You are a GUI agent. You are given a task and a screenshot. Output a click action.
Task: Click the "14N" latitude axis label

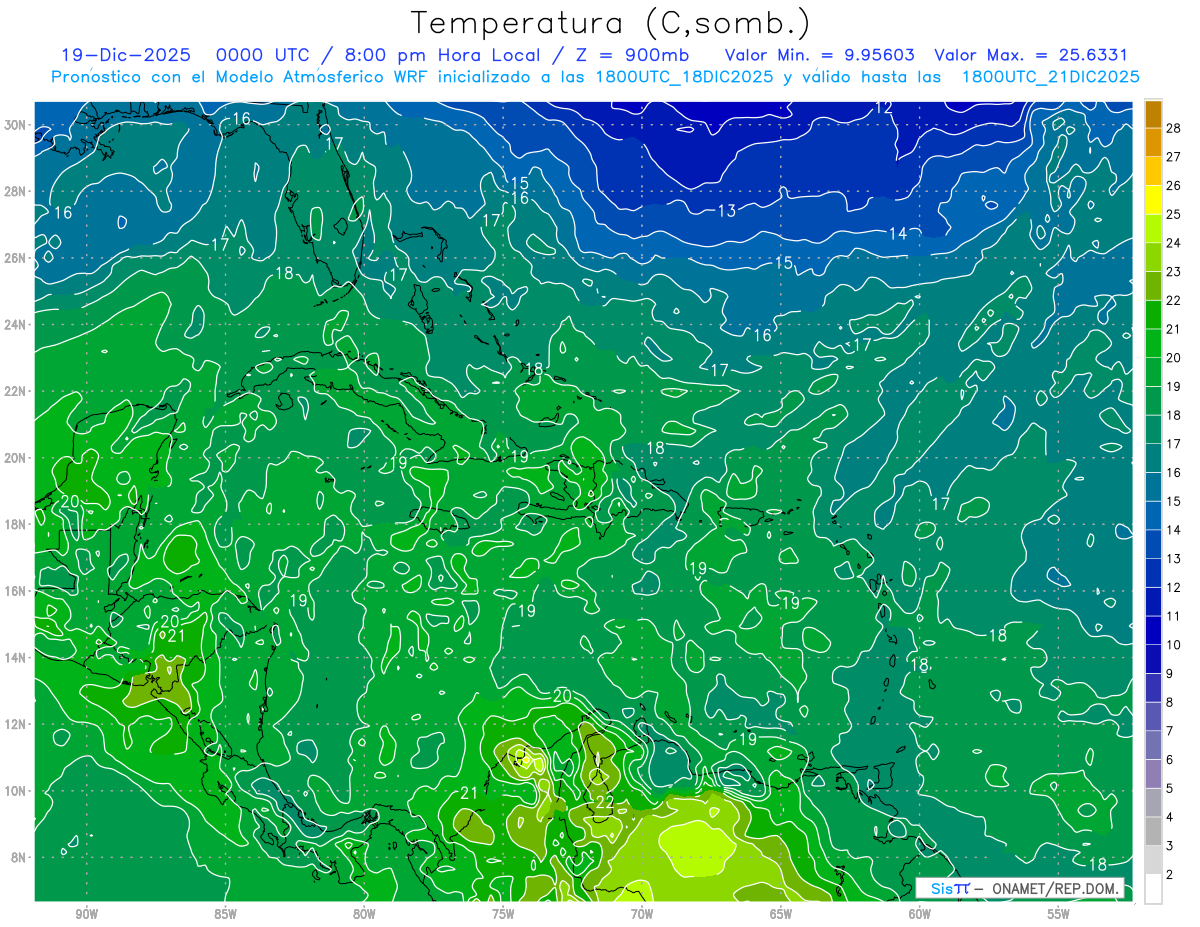[x=17, y=657]
